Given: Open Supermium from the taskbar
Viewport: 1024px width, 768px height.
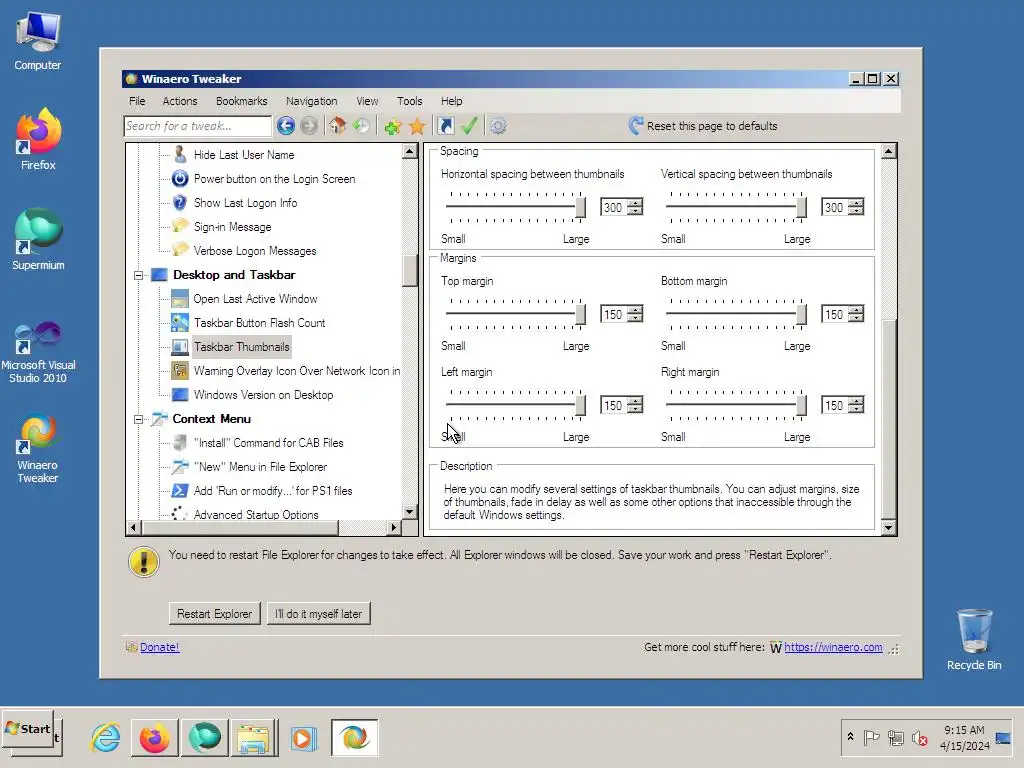Looking at the screenshot, I should click(204, 738).
